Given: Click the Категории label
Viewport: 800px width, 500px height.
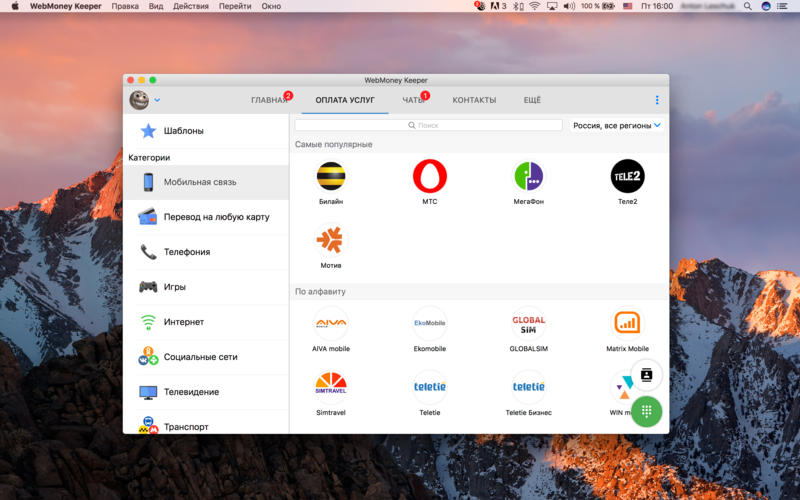Looking at the screenshot, I should 149,158.
